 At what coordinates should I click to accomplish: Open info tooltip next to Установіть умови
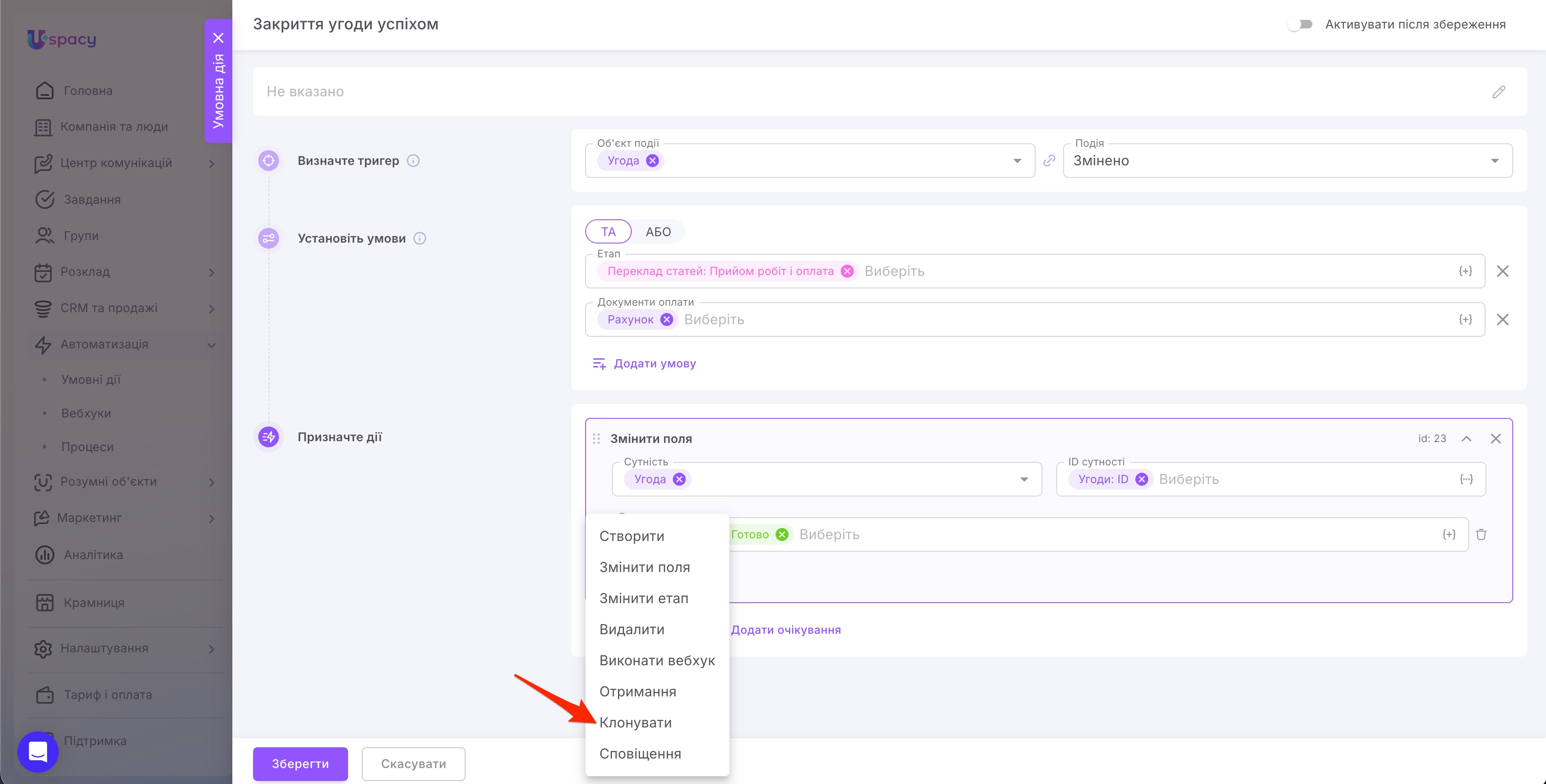click(x=420, y=239)
